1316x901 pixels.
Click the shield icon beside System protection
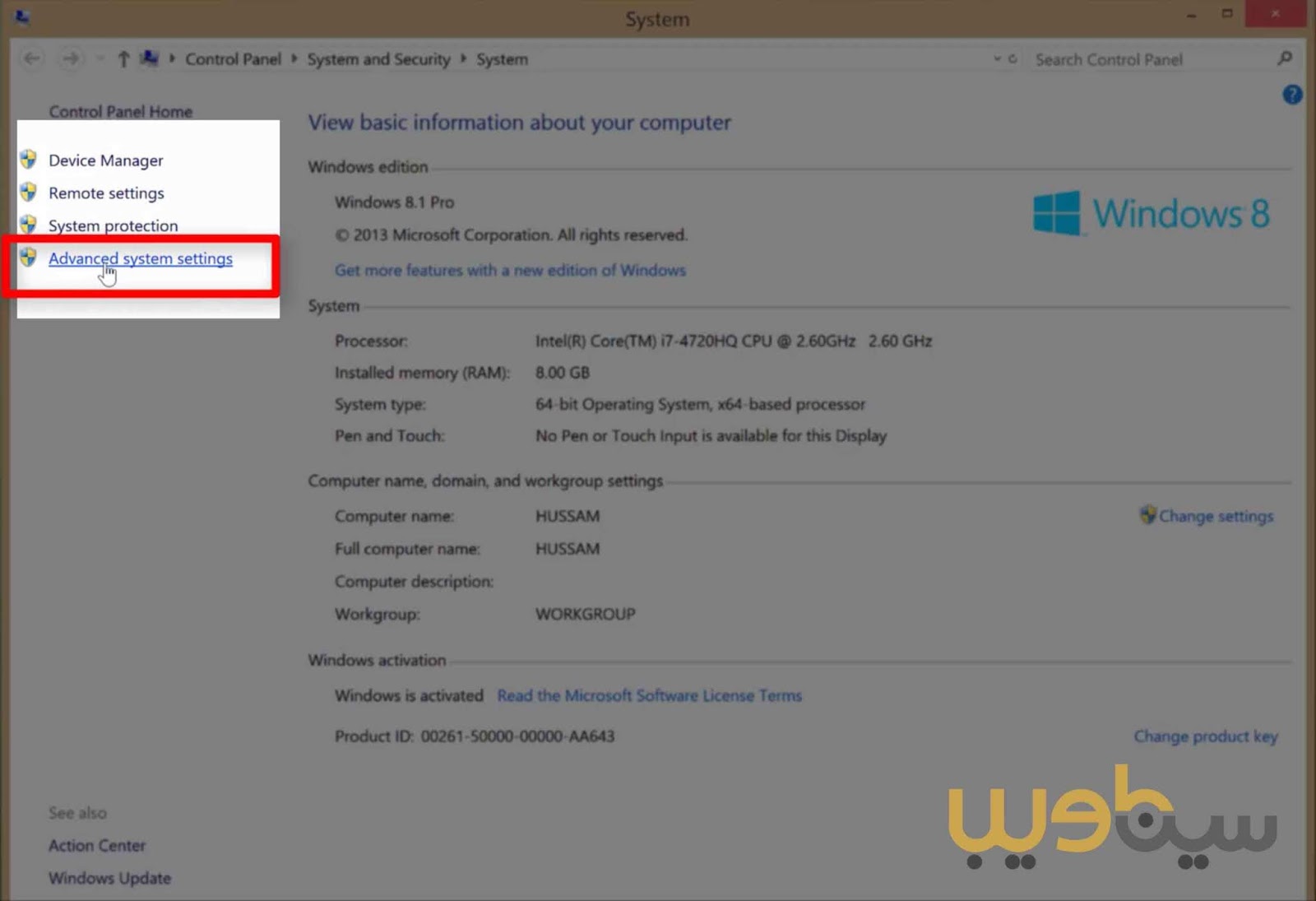(29, 224)
